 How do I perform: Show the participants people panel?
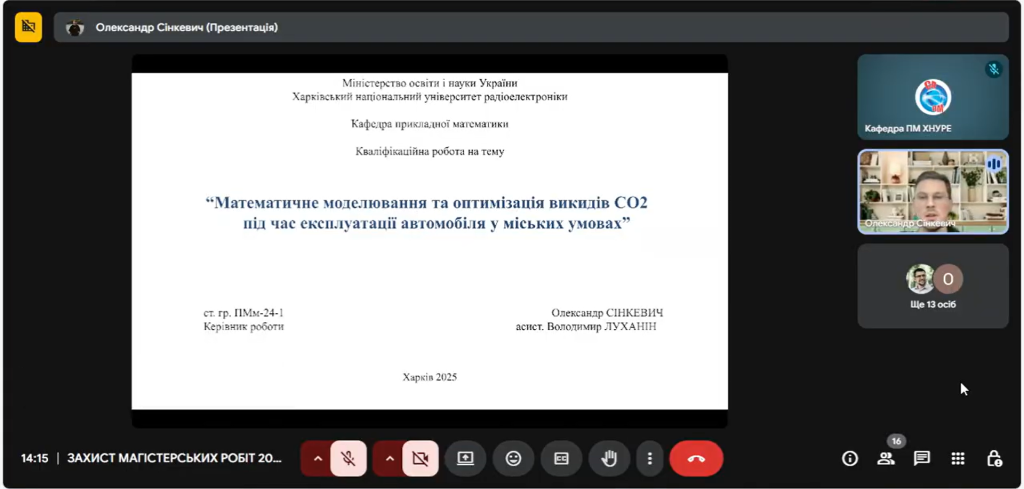click(886, 458)
